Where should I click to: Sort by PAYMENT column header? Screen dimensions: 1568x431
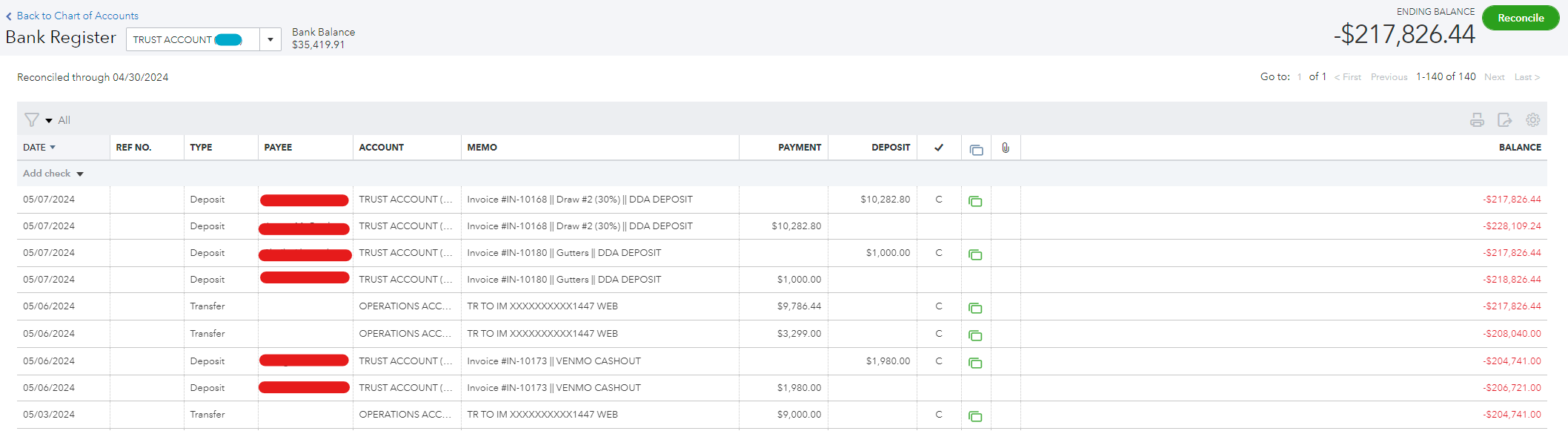(800, 148)
